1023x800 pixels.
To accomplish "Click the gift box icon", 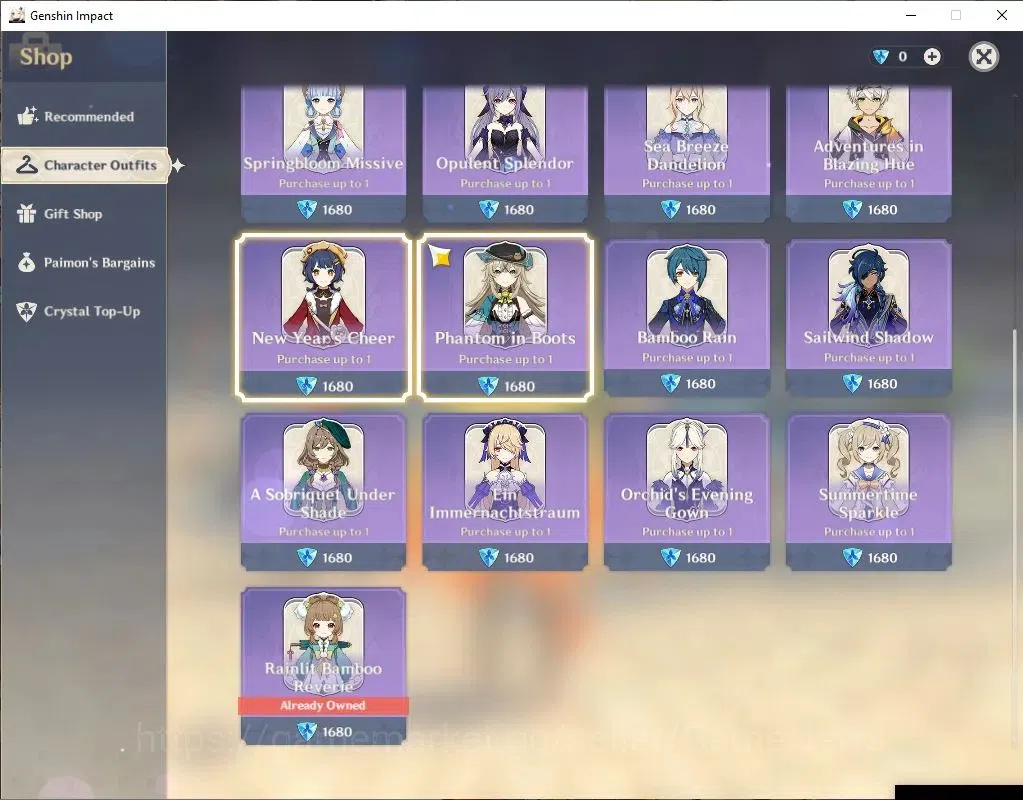I will (26, 213).
